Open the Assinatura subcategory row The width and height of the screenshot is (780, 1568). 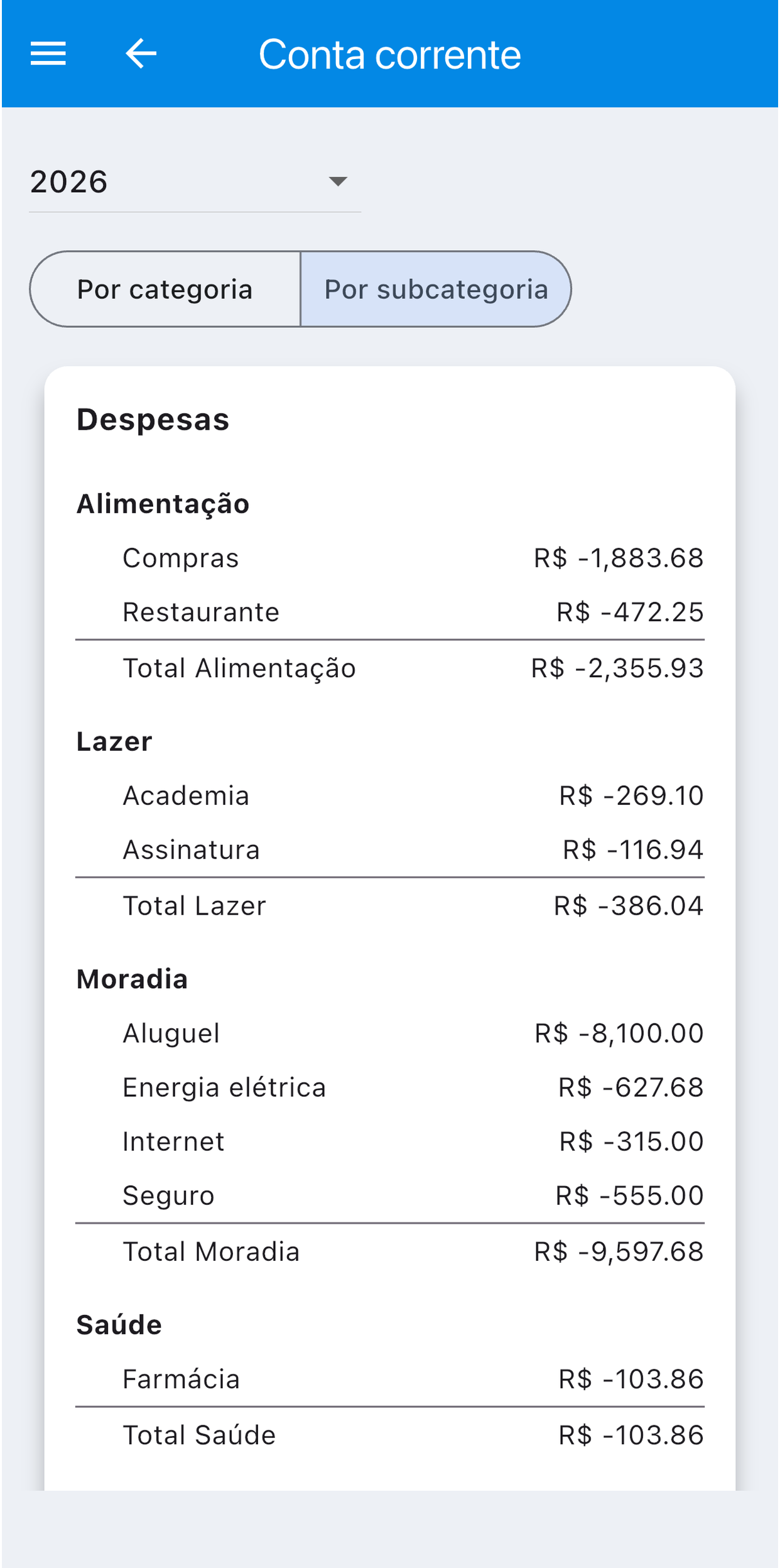[x=389, y=849]
